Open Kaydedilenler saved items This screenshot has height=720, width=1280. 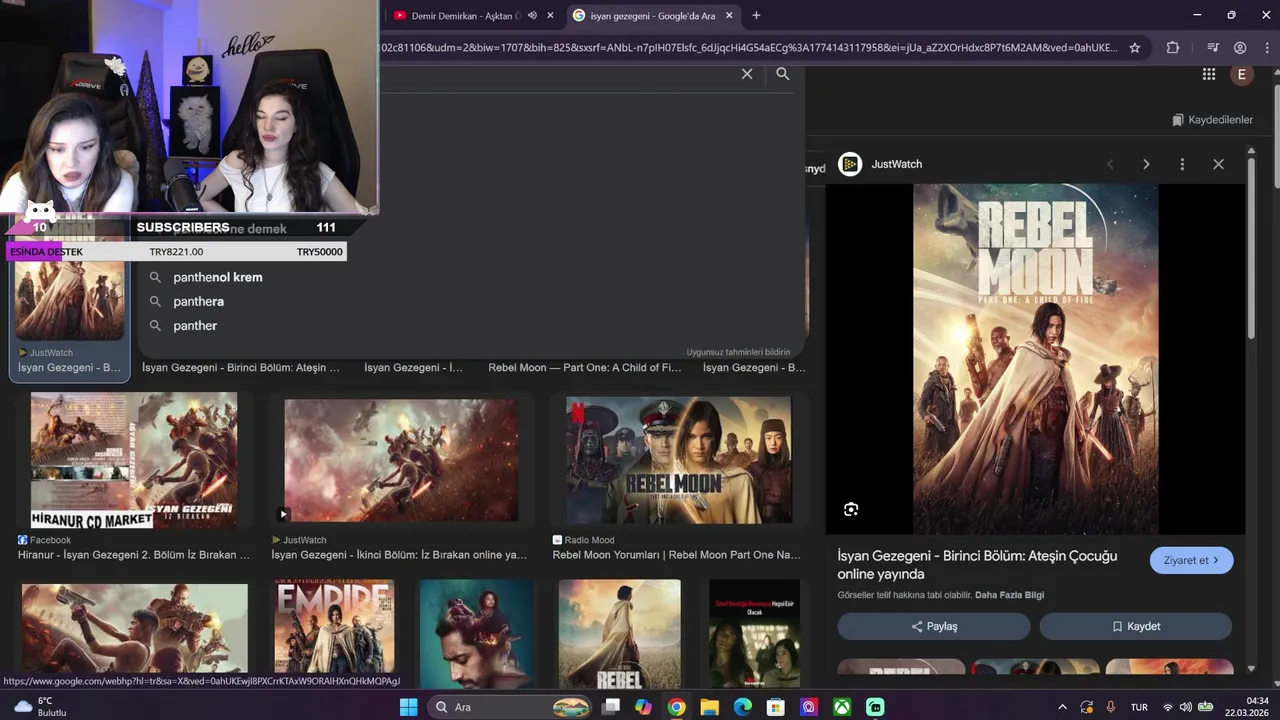click(1212, 120)
